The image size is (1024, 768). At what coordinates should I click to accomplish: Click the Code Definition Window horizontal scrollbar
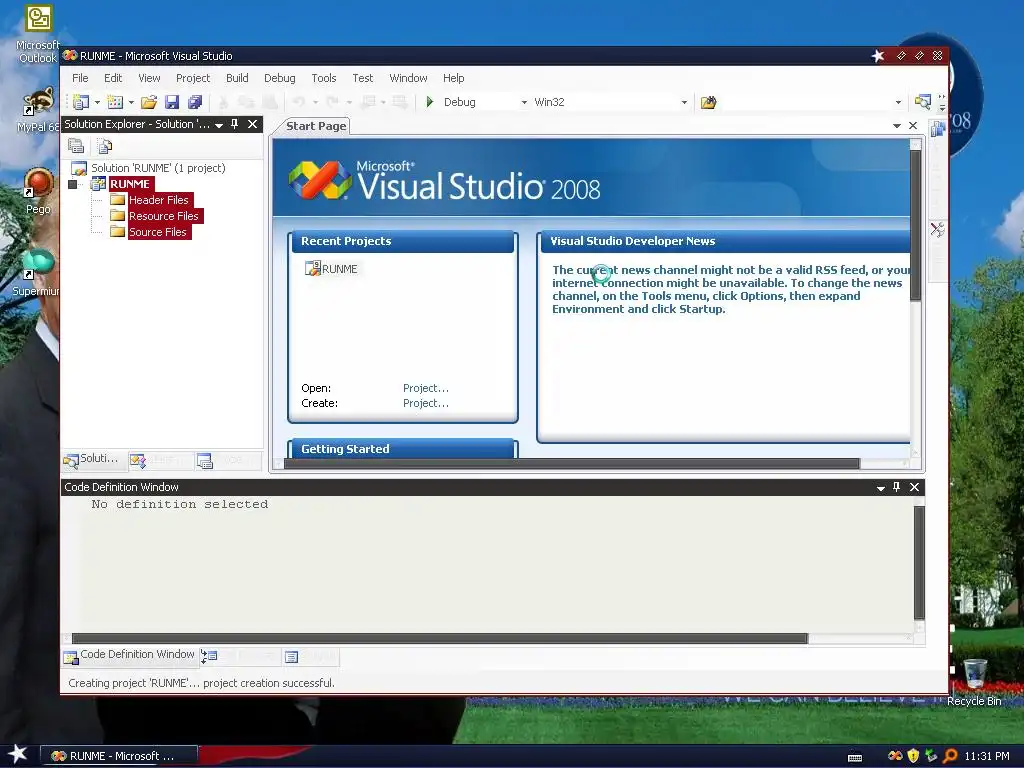[440, 638]
